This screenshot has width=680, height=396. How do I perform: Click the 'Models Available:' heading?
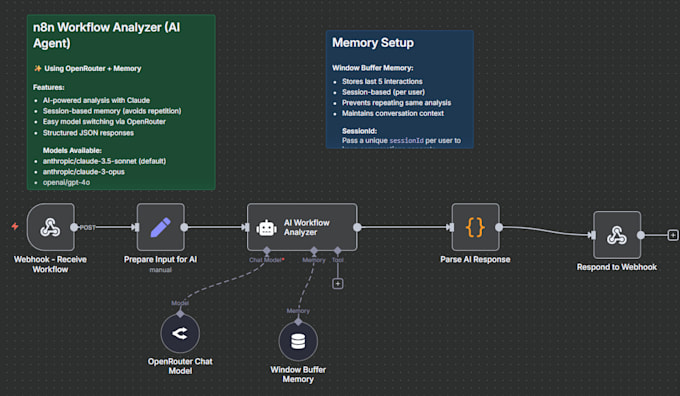point(72,151)
